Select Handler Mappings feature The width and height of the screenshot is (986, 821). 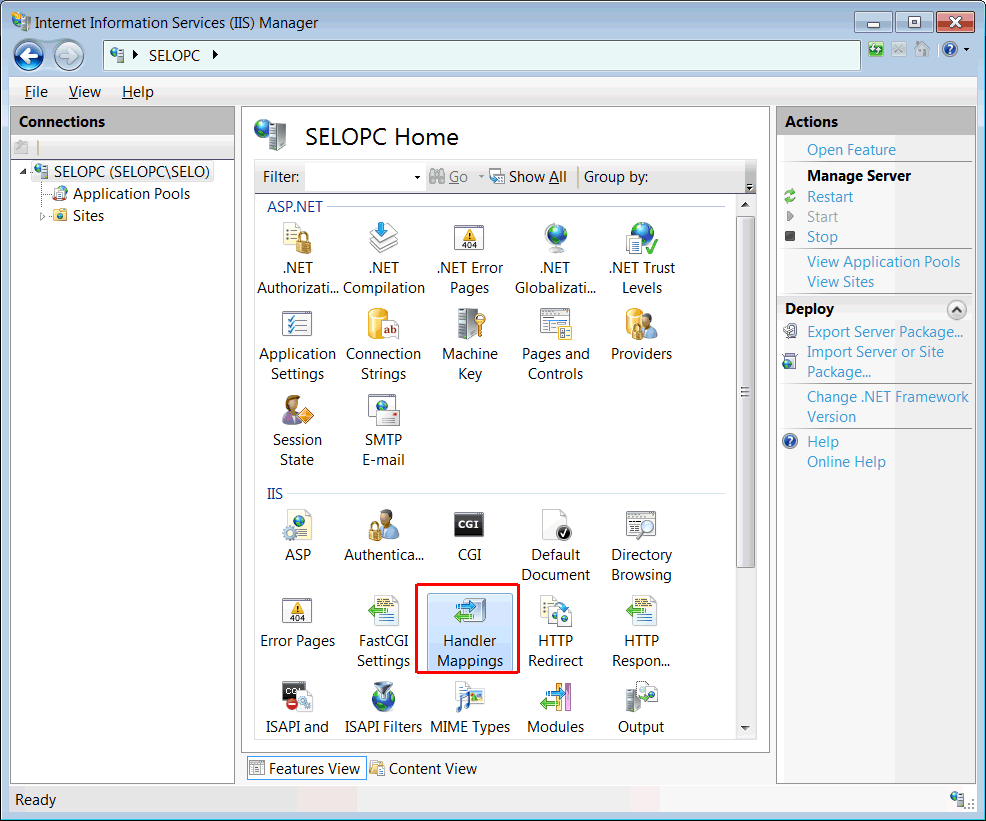pyautogui.click(x=470, y=632)
